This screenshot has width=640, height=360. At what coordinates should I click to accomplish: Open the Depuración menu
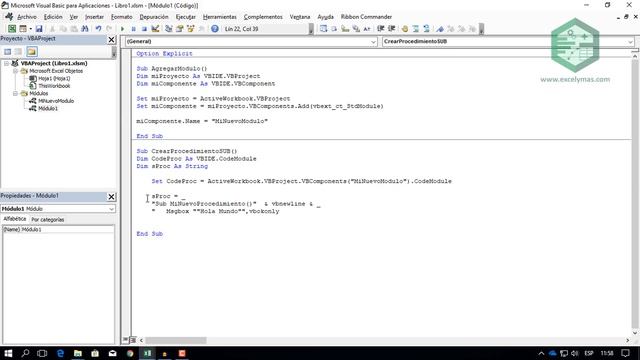[x=154, y=17]
